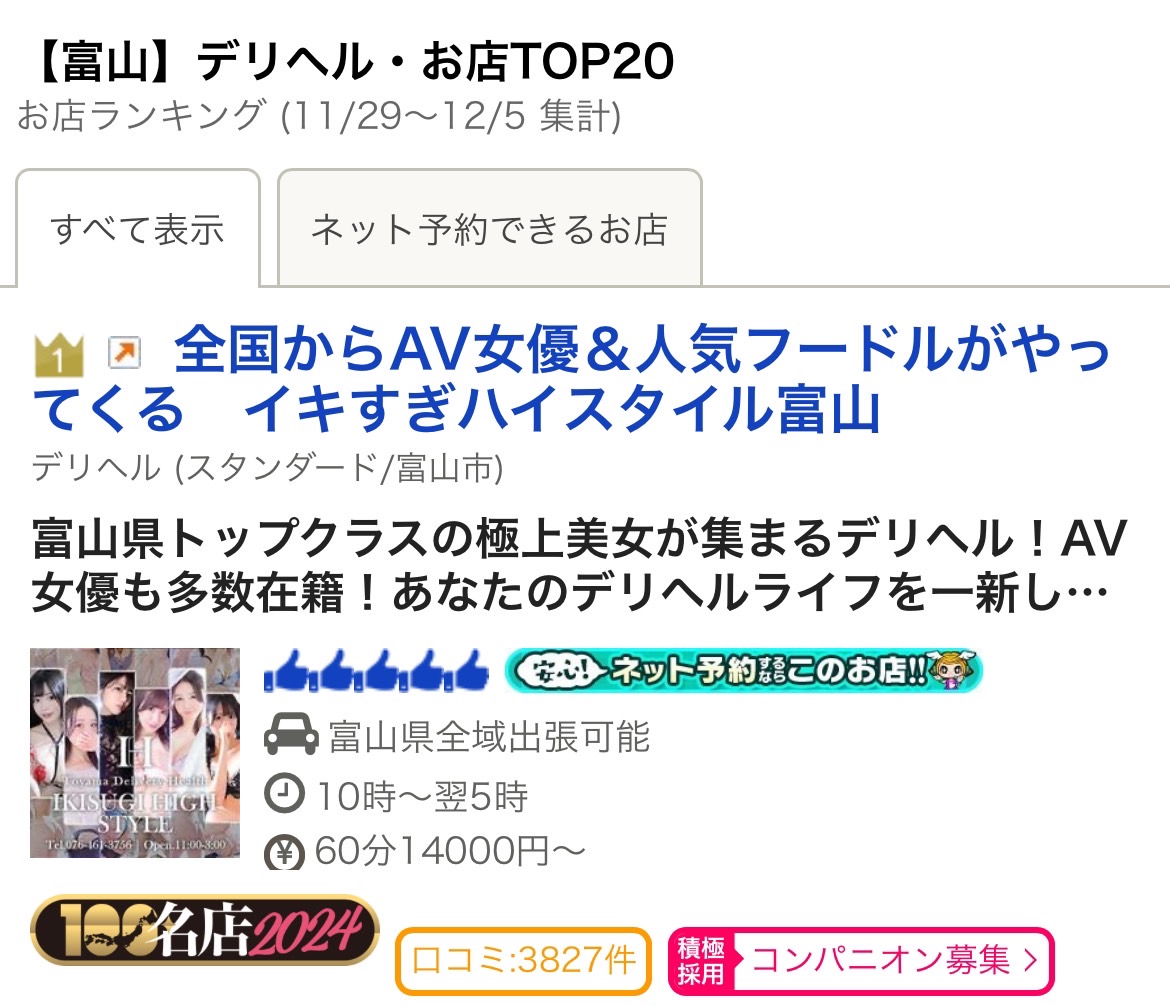Click the external link arrow icon
Screen dimensions: 1170x1006
click(124, 352)
